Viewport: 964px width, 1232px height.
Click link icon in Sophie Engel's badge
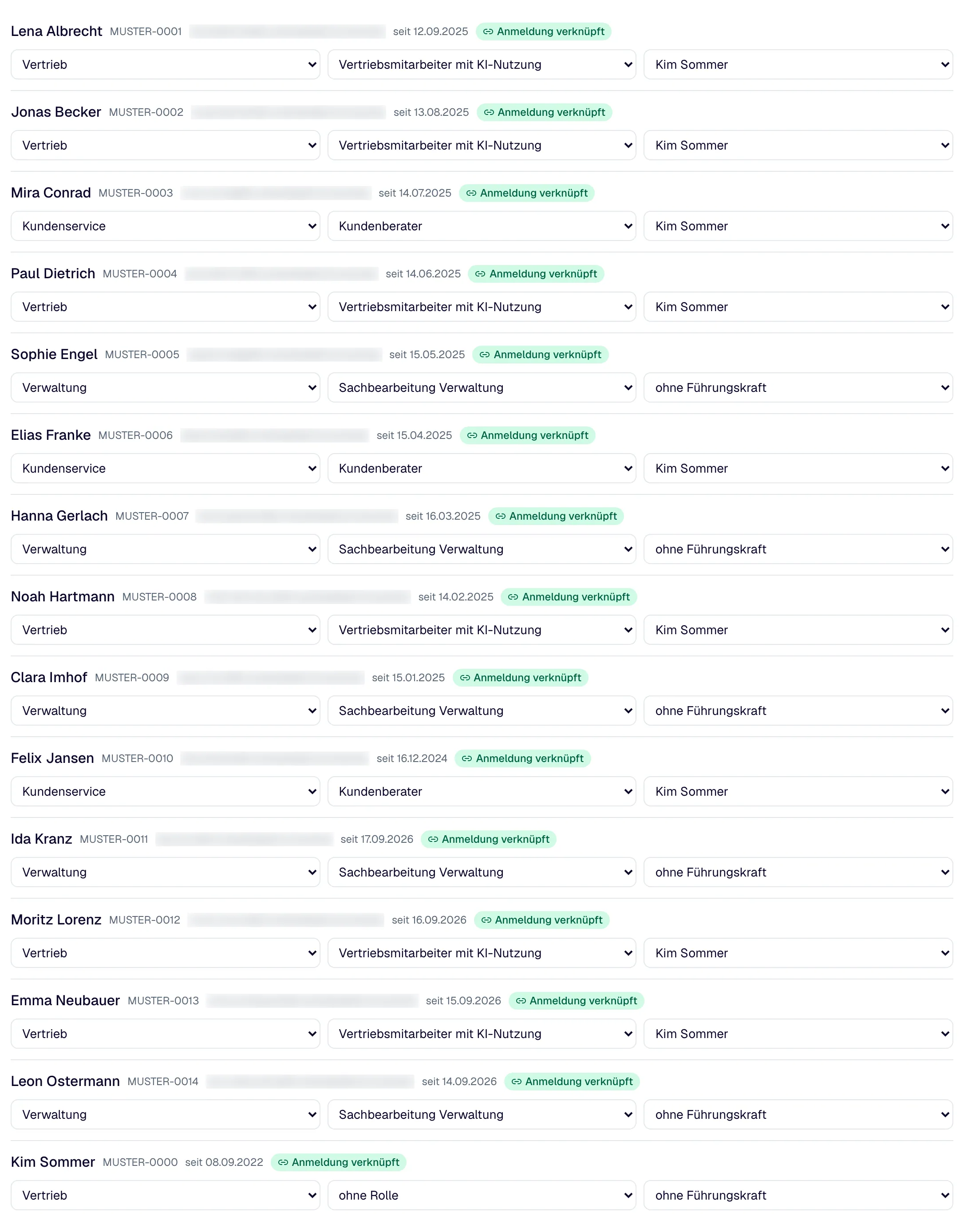tap(485, 355)
